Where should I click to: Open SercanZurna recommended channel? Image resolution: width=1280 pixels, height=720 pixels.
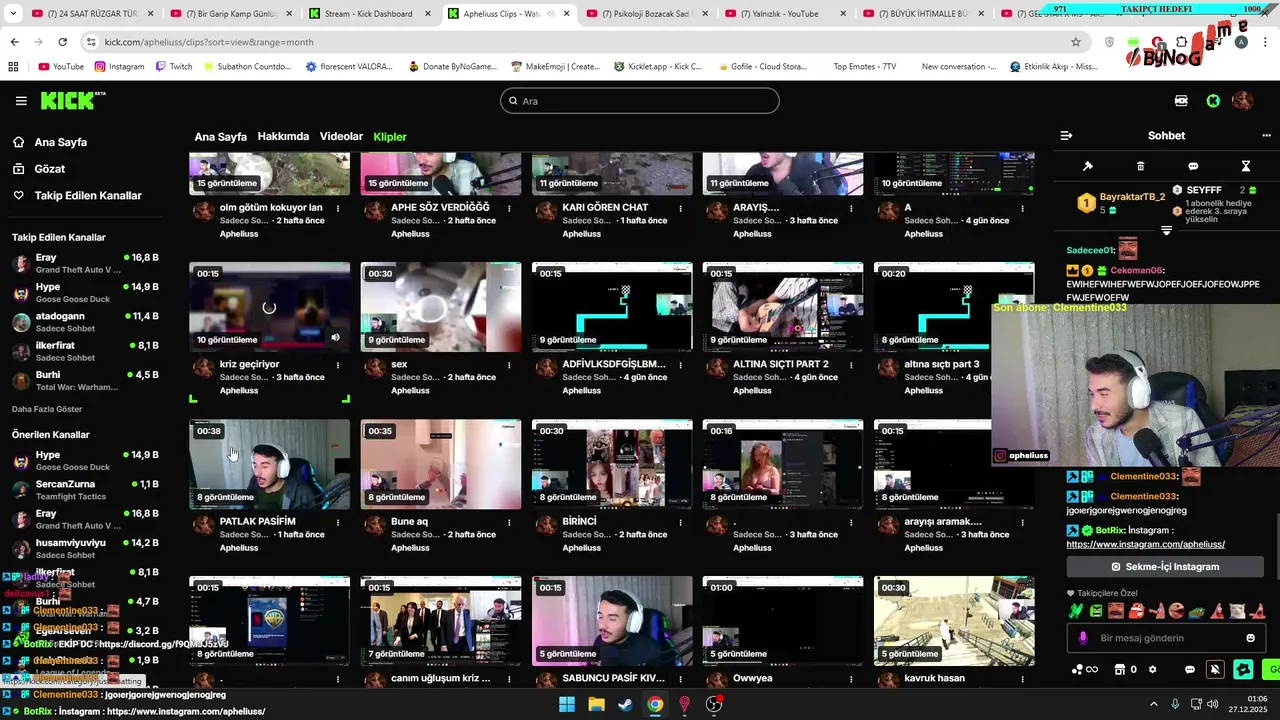[85, 490]
